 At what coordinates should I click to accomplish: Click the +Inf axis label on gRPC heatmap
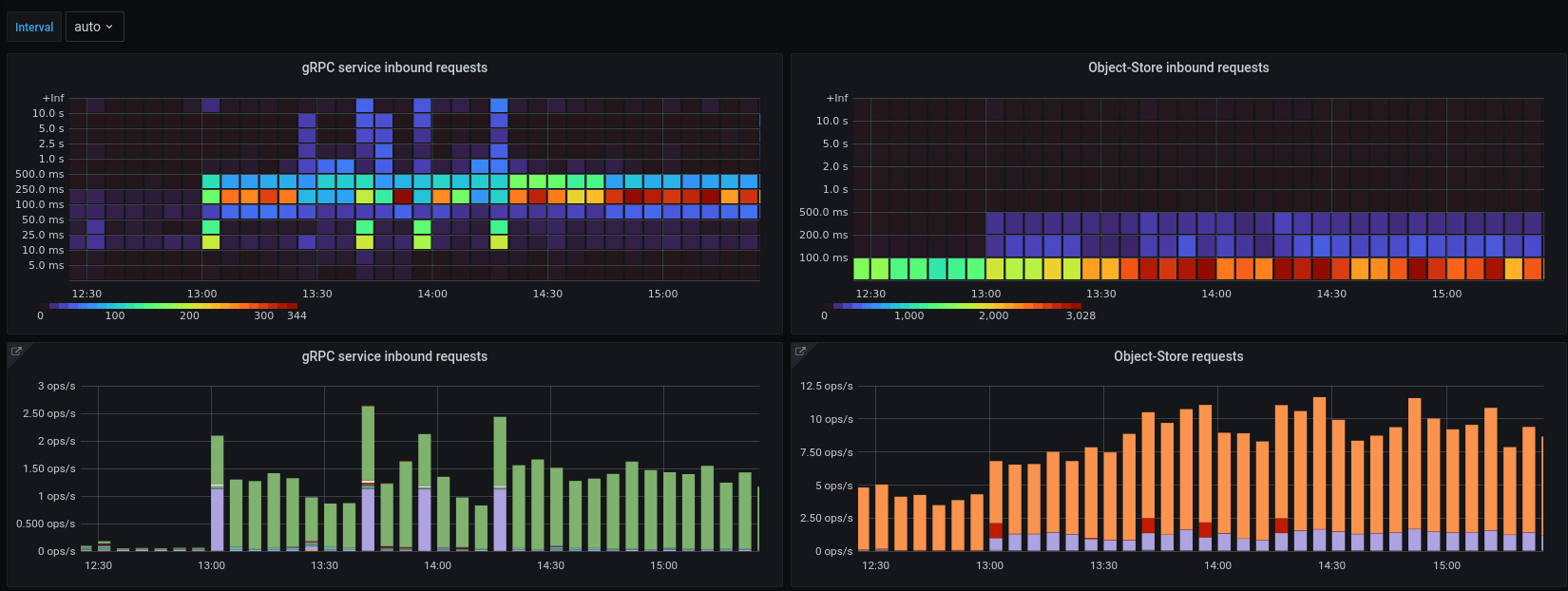[x=53, y=98]
